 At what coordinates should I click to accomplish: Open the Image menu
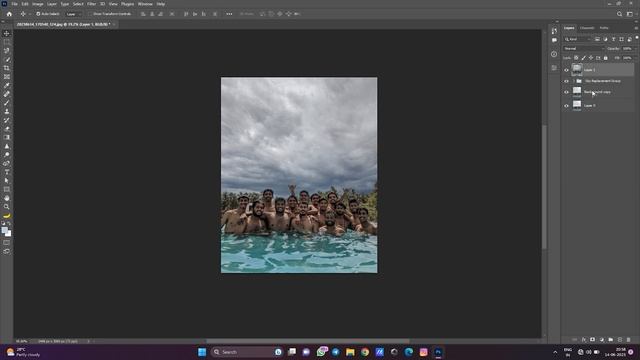[38, 4]
